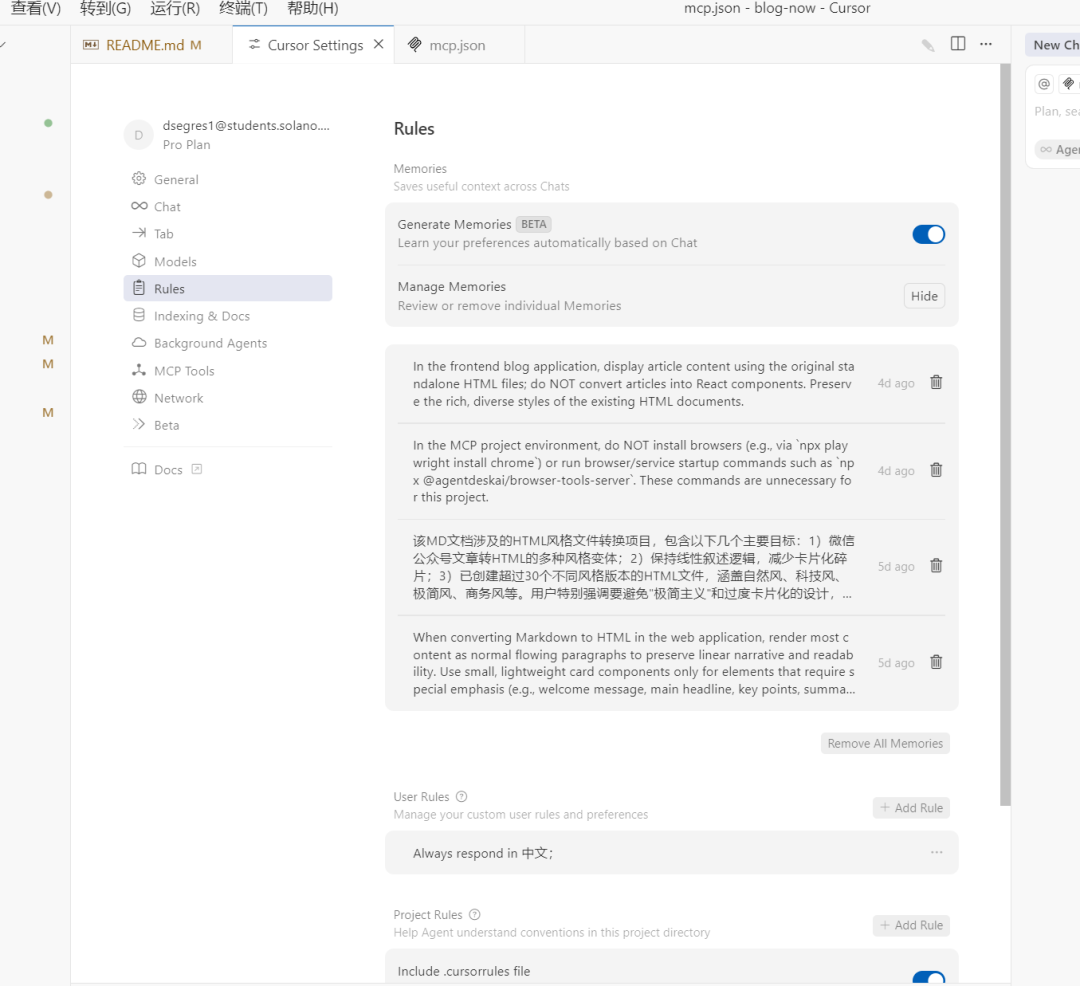Screen dimensions: 1080x986
Task: Toggle Include .cursorrules file switch
Action: (928, 978)
